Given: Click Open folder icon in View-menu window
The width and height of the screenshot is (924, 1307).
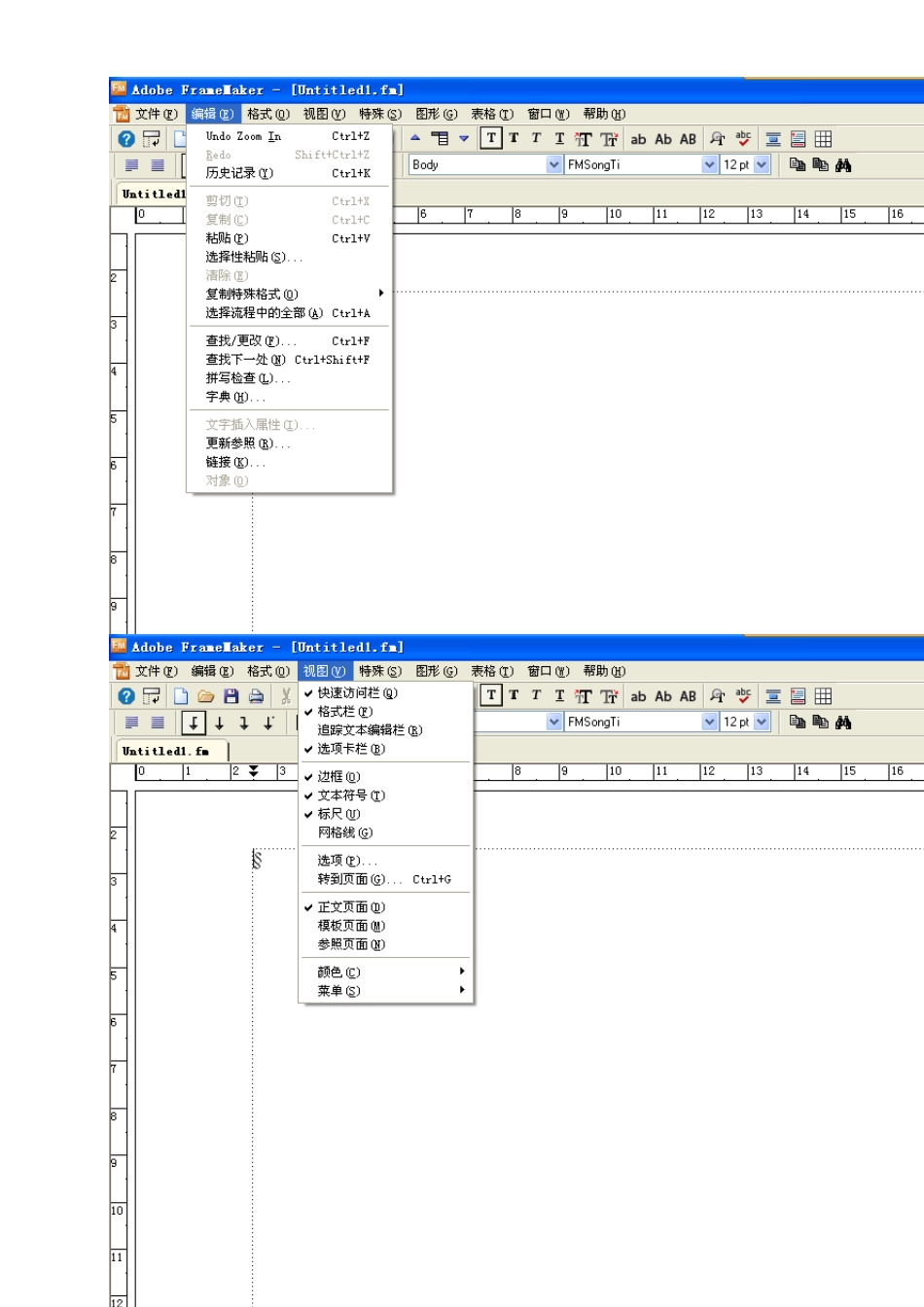Looking at the screenshot, I should (205, 696).
